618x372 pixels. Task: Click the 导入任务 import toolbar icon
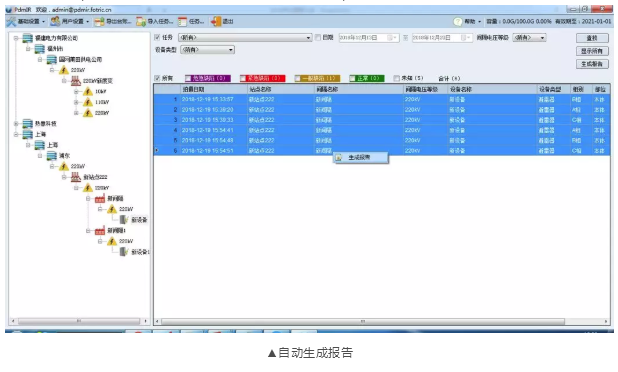141,22
